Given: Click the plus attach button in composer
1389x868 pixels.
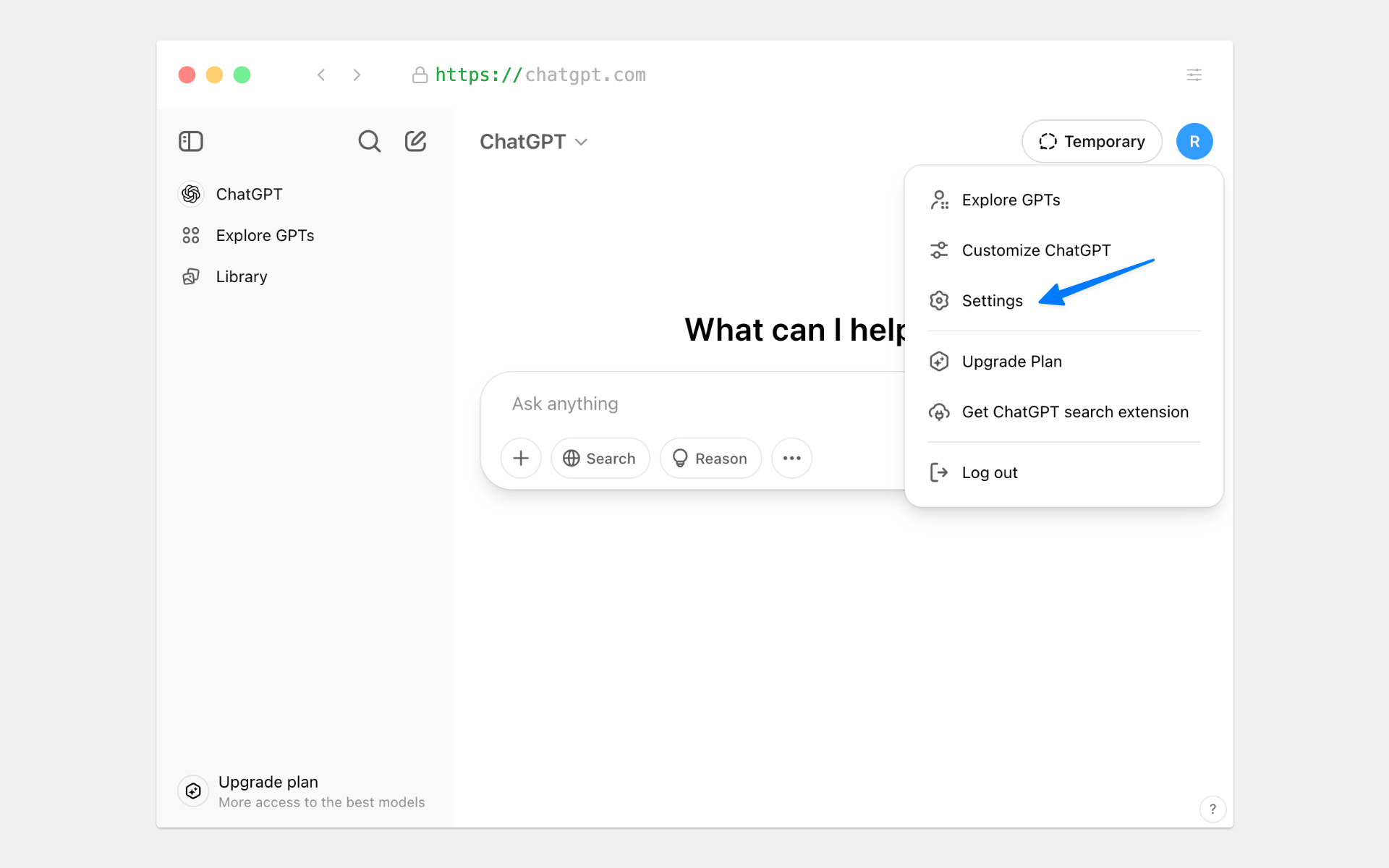Looking at the screenshot, I should (x=521, y=458).
